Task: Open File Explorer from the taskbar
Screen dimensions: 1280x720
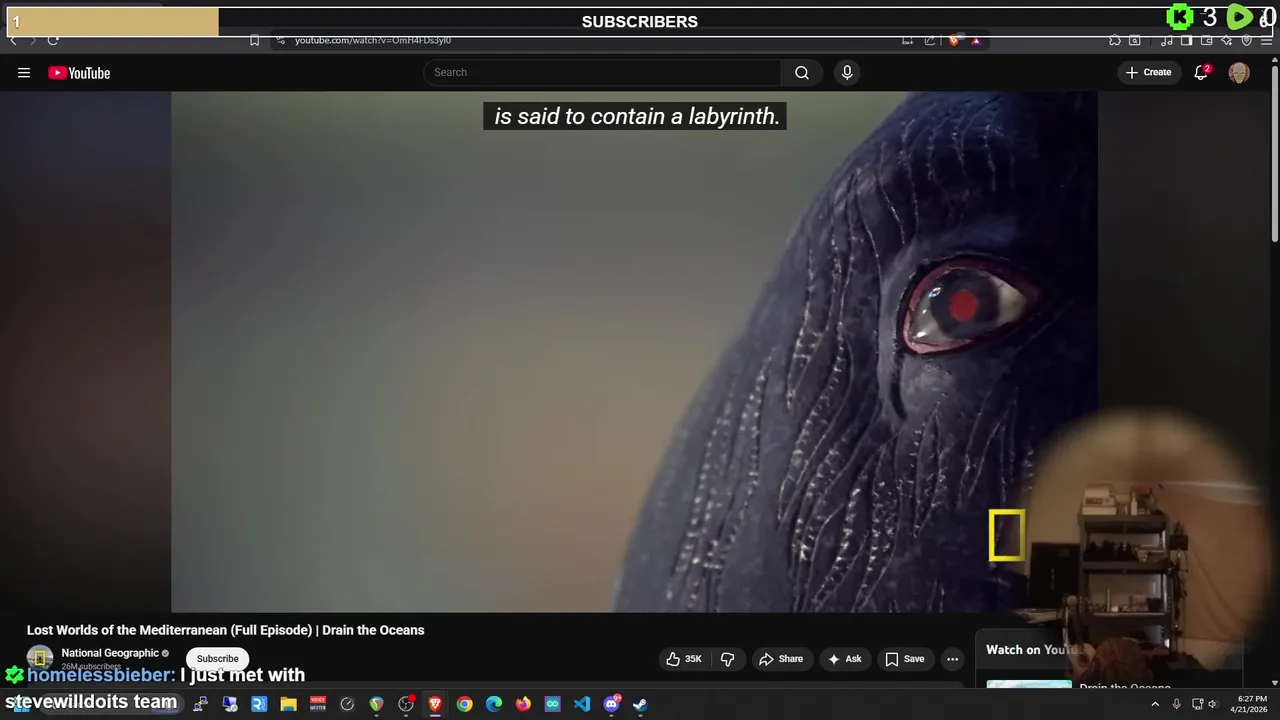Action: [x=288, y=704]
